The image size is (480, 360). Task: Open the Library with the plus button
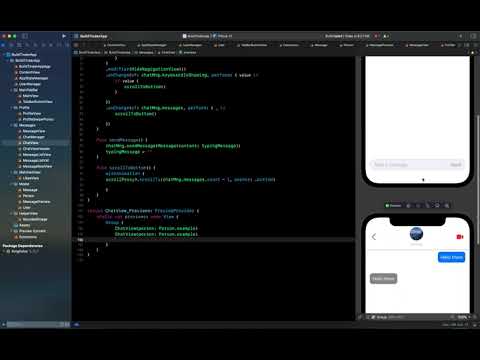pos(461,36)
